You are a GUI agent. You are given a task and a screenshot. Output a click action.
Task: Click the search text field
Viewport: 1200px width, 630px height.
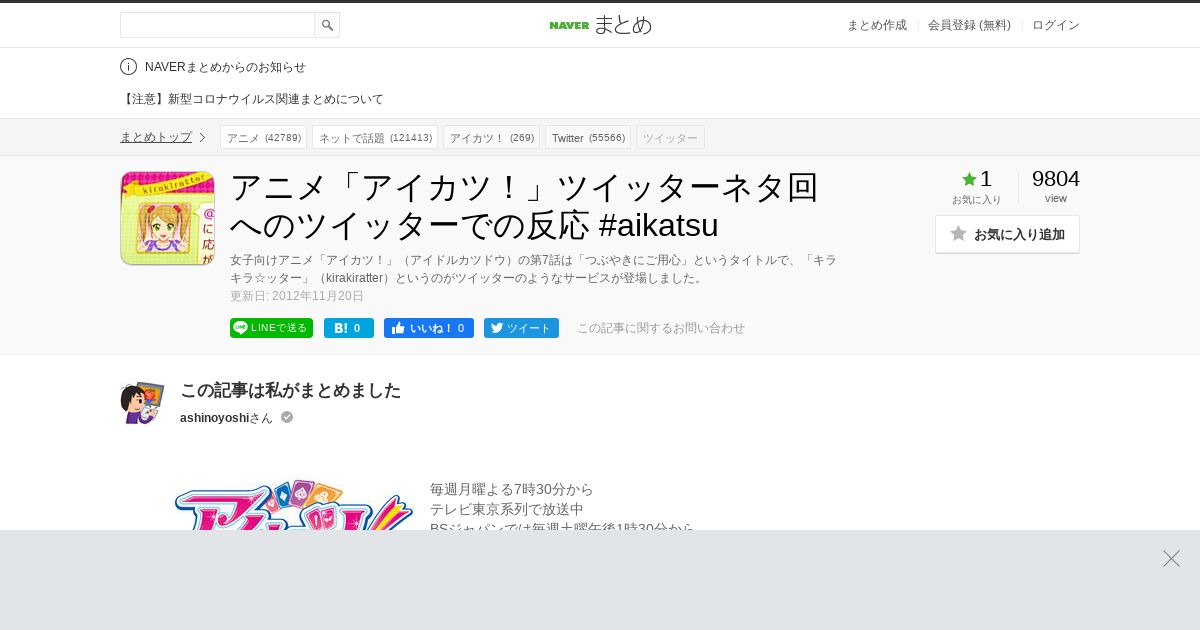(x=217, y=25)
